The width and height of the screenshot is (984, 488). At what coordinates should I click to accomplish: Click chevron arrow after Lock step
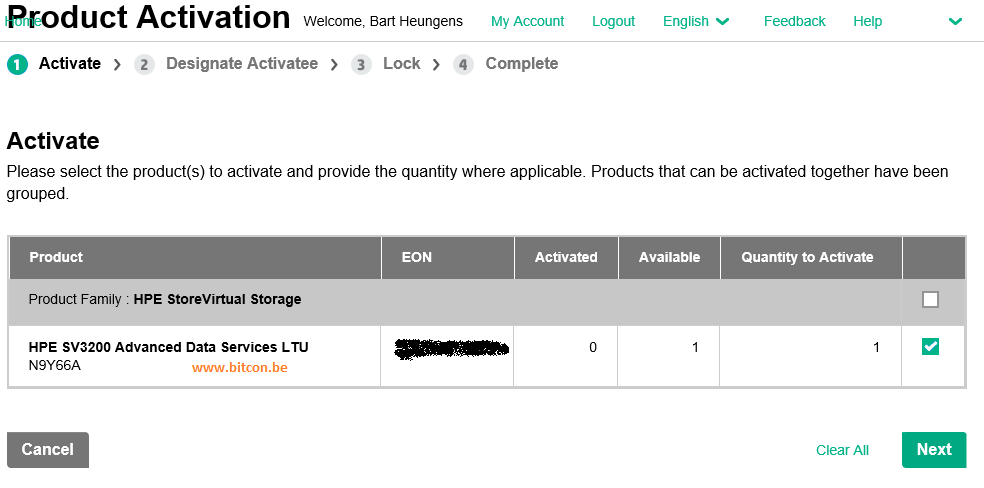point(436,65)
